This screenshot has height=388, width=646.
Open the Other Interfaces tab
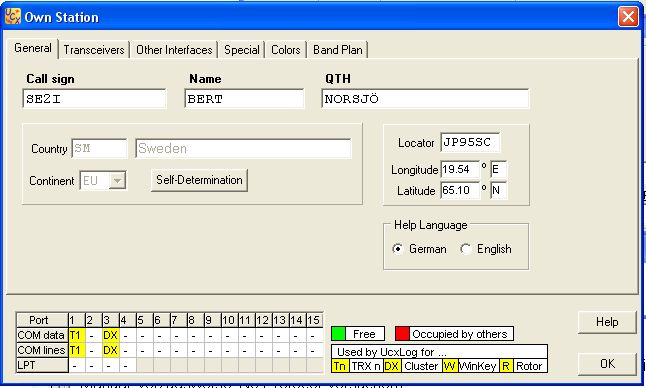[x=174, y=50]
